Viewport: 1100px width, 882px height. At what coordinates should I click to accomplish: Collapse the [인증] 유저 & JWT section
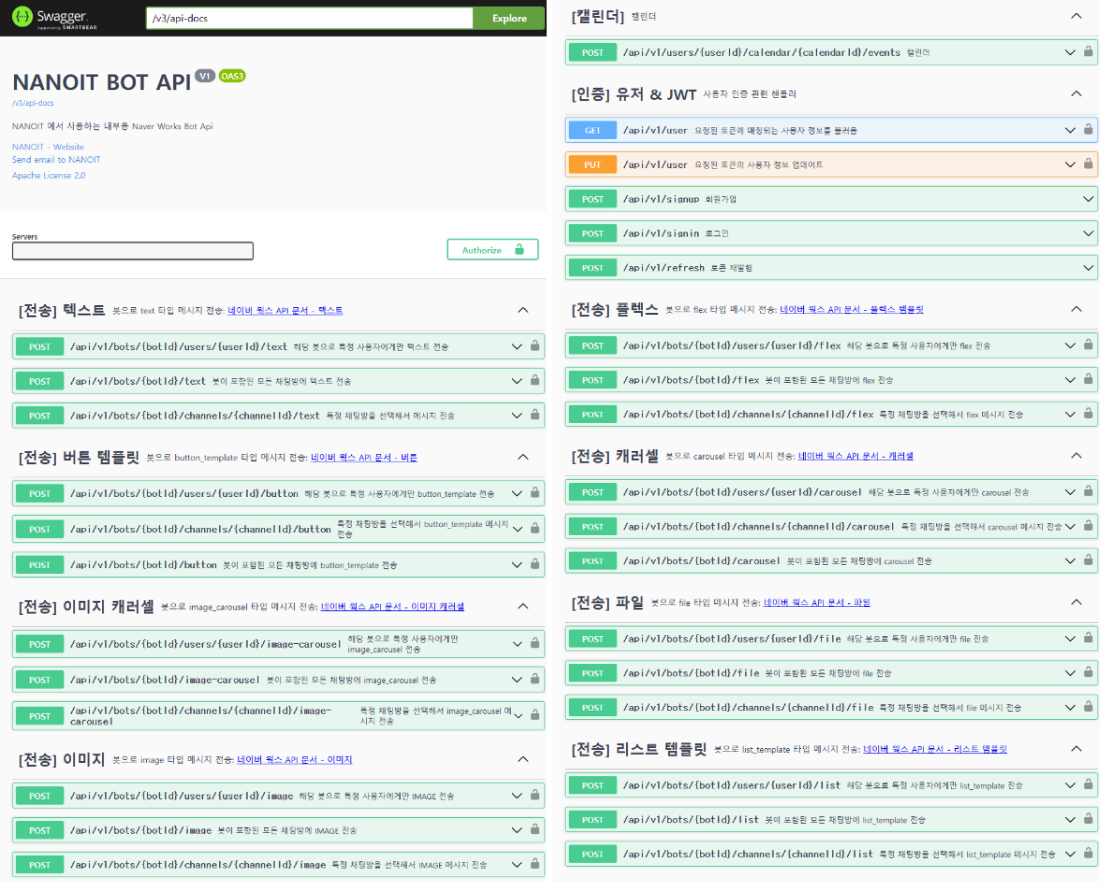point(1076,94)
